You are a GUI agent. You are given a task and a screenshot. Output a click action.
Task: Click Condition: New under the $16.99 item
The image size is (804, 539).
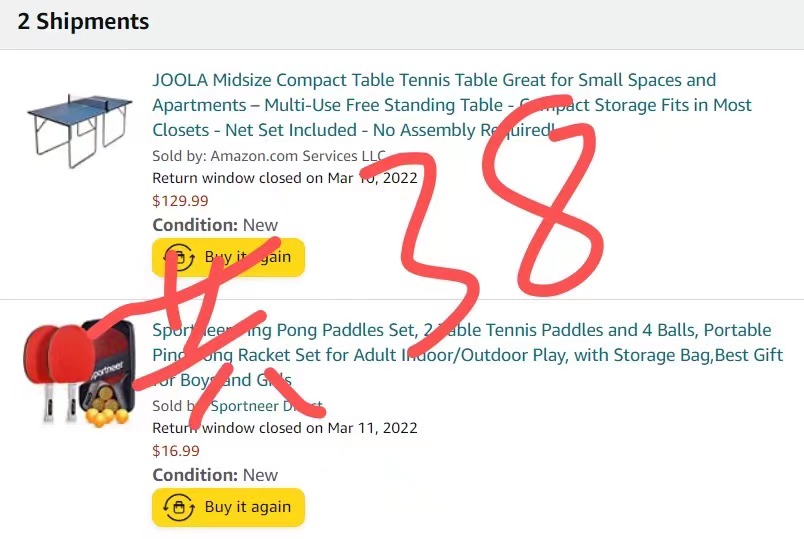(215, 475)
